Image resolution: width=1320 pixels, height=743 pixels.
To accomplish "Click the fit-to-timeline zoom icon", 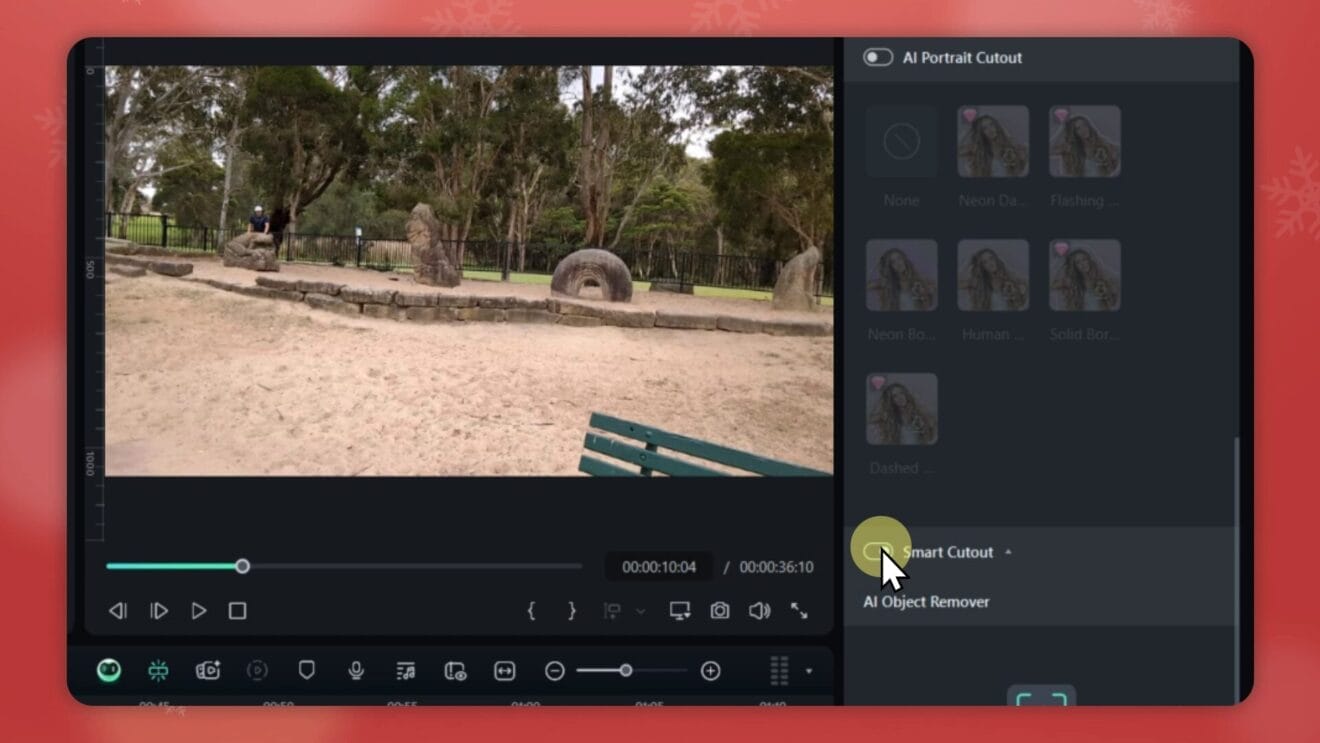I will pos(504,670).
